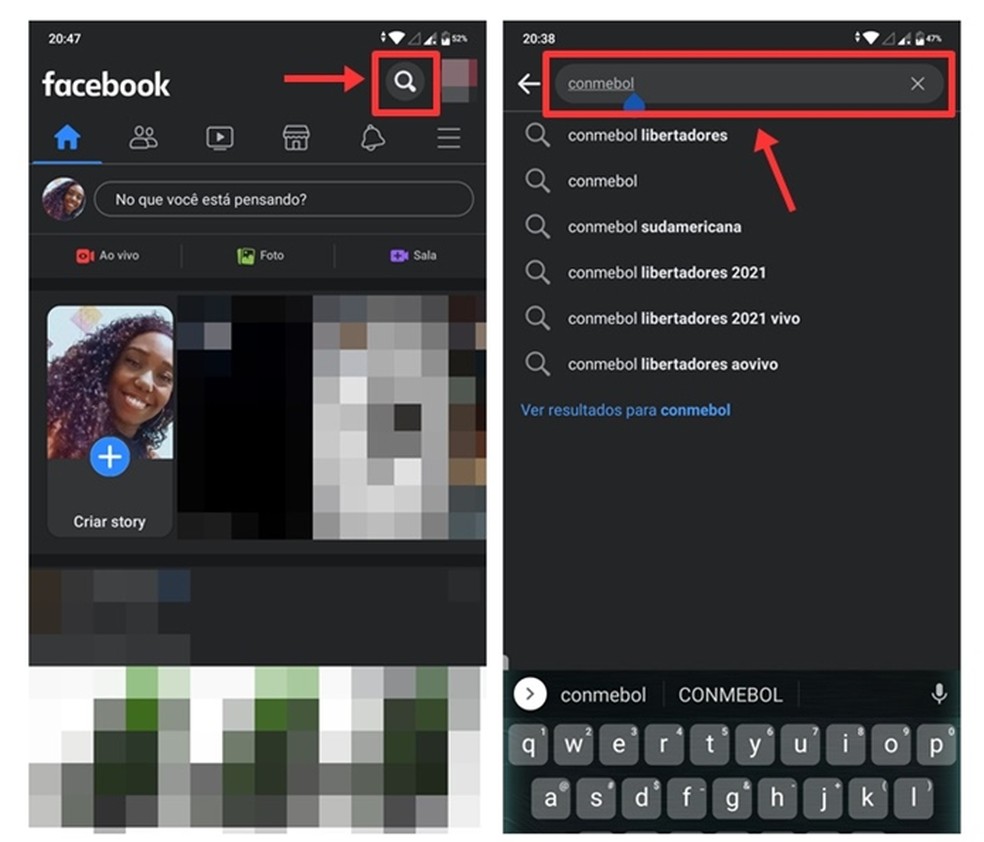Focus the search field containing 'conmebol'
984x842 pixels.
[749, 83]
